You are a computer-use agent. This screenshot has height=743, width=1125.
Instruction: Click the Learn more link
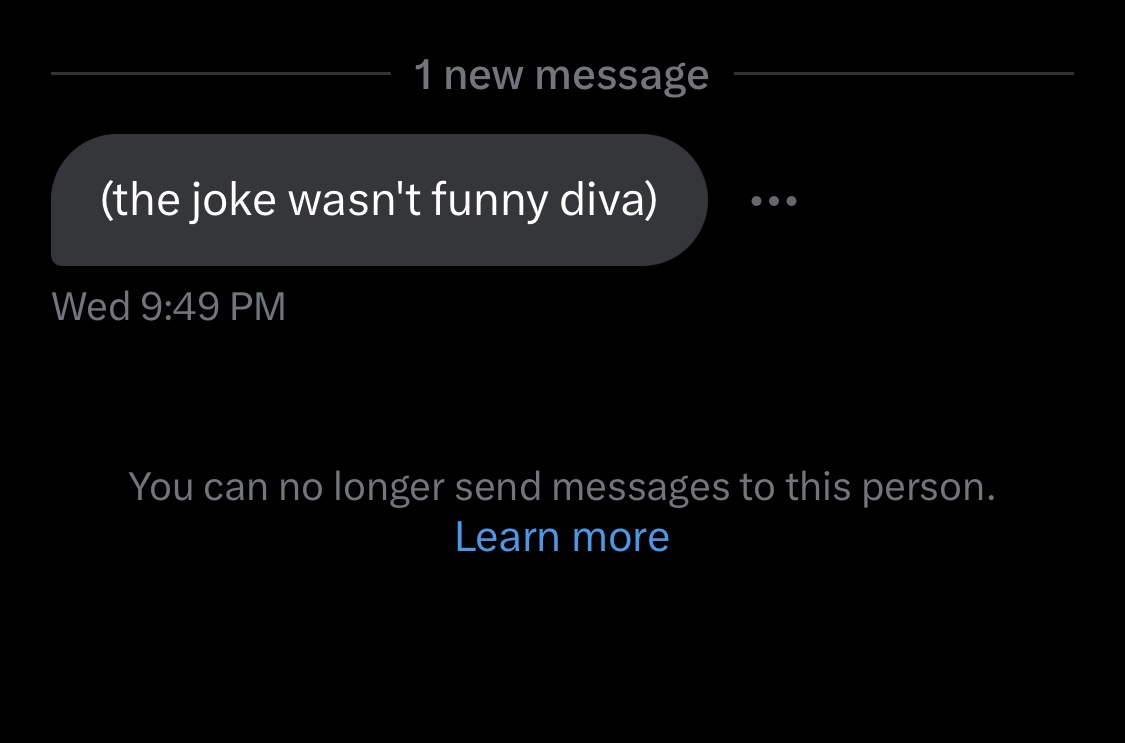[x=562, y=537]
